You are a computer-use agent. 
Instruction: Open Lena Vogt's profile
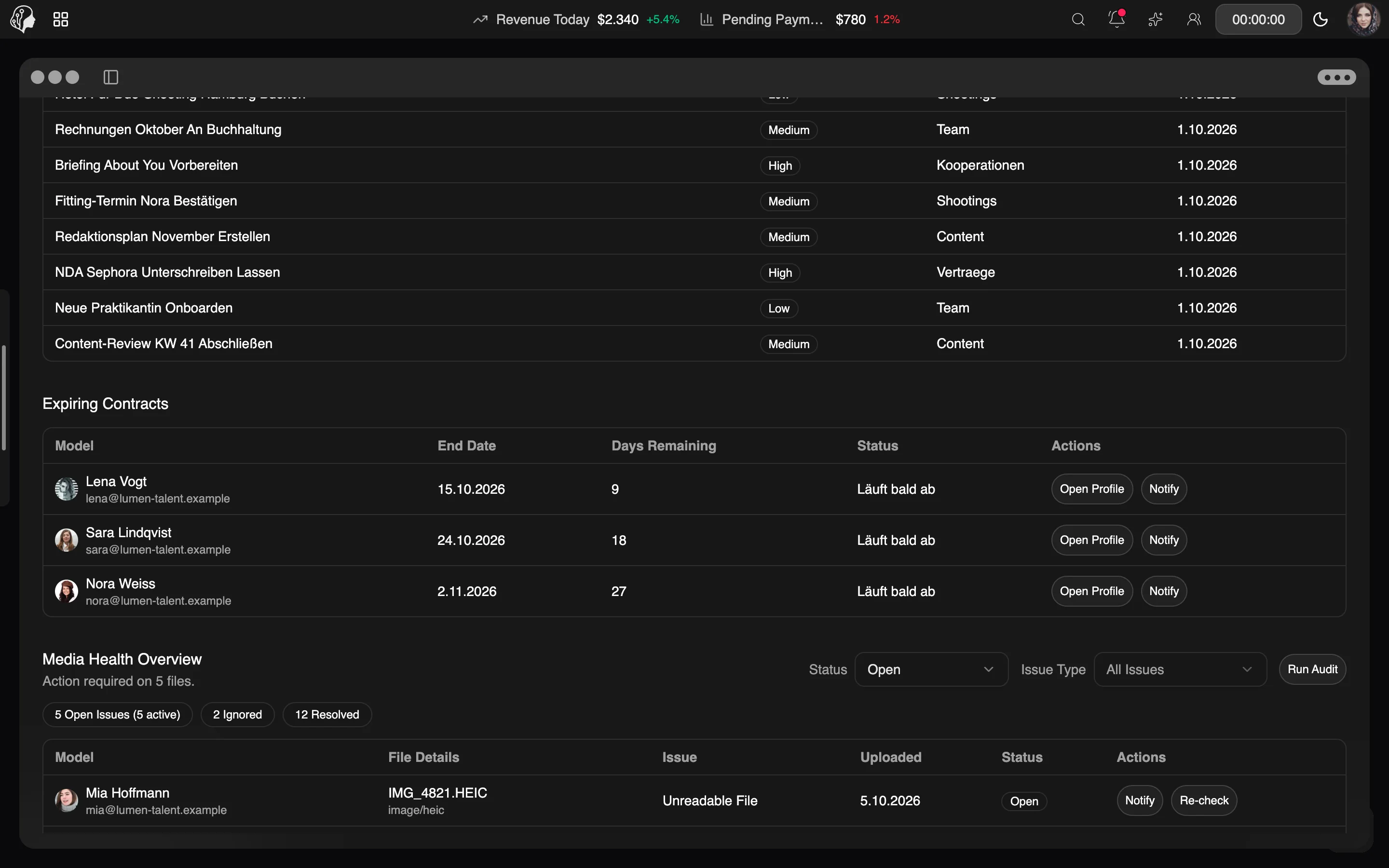1092,489
